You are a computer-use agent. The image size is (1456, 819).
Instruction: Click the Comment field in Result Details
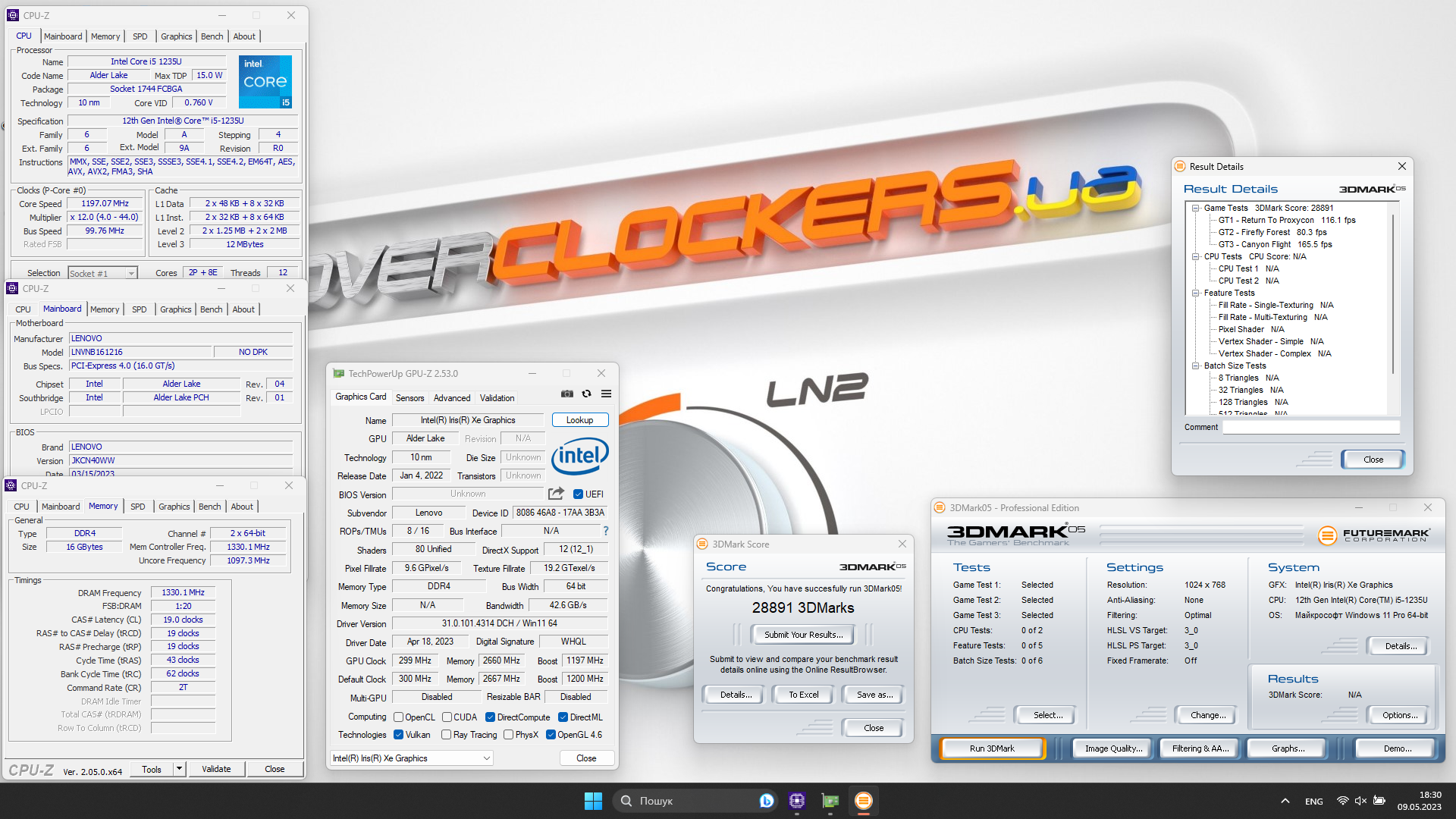click(x=1311, y=427)
